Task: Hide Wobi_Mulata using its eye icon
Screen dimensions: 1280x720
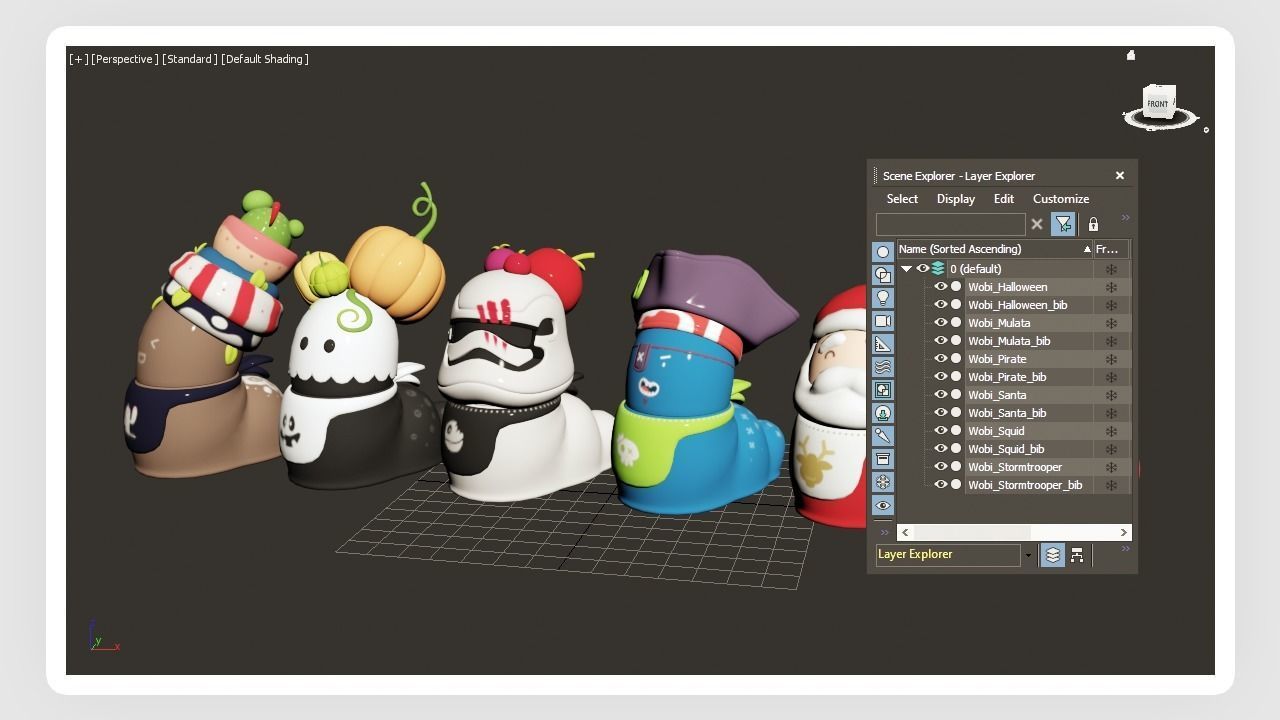Action: pos(940,322)
